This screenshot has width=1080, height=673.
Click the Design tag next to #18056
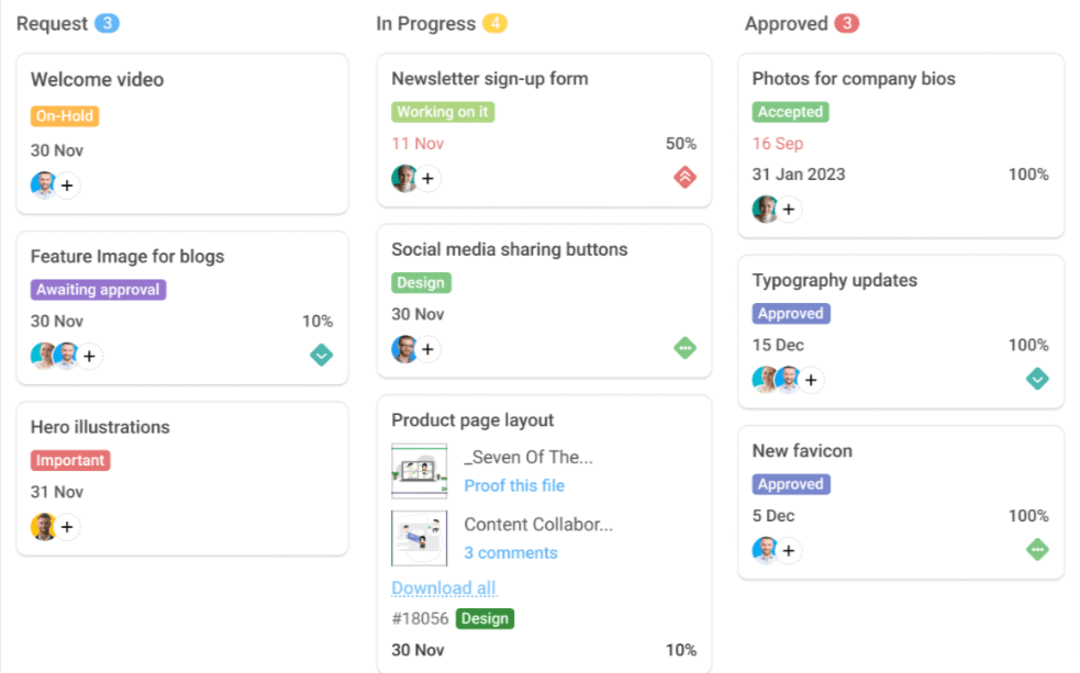tap(485, 618)
